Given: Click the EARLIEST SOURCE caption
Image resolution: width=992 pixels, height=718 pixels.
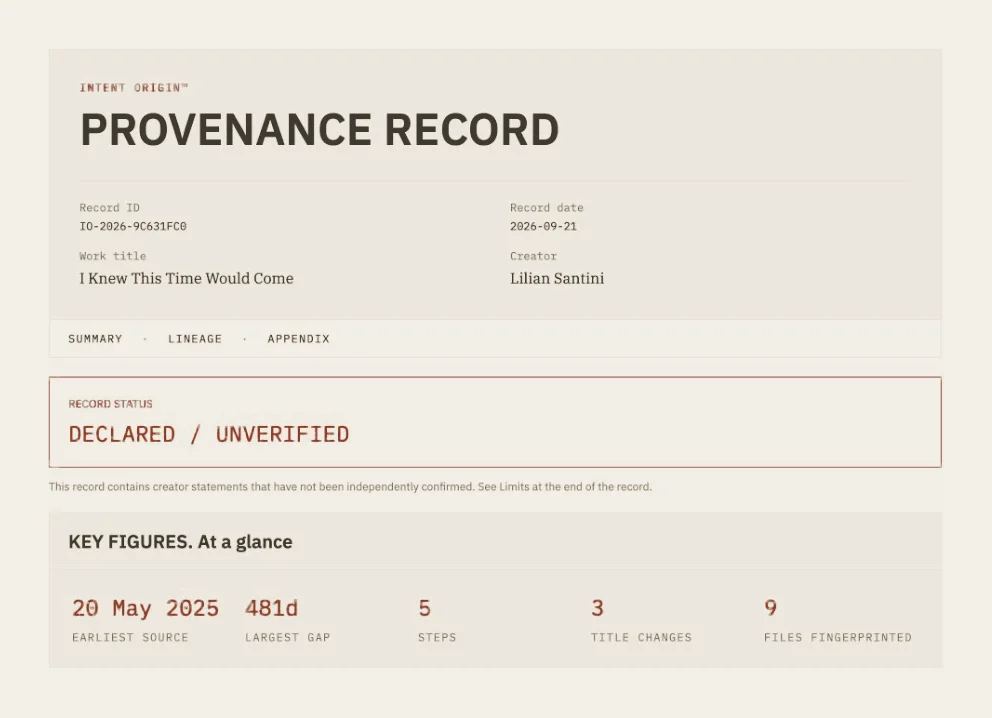Looking at the screenshot, I should point(130,638).
